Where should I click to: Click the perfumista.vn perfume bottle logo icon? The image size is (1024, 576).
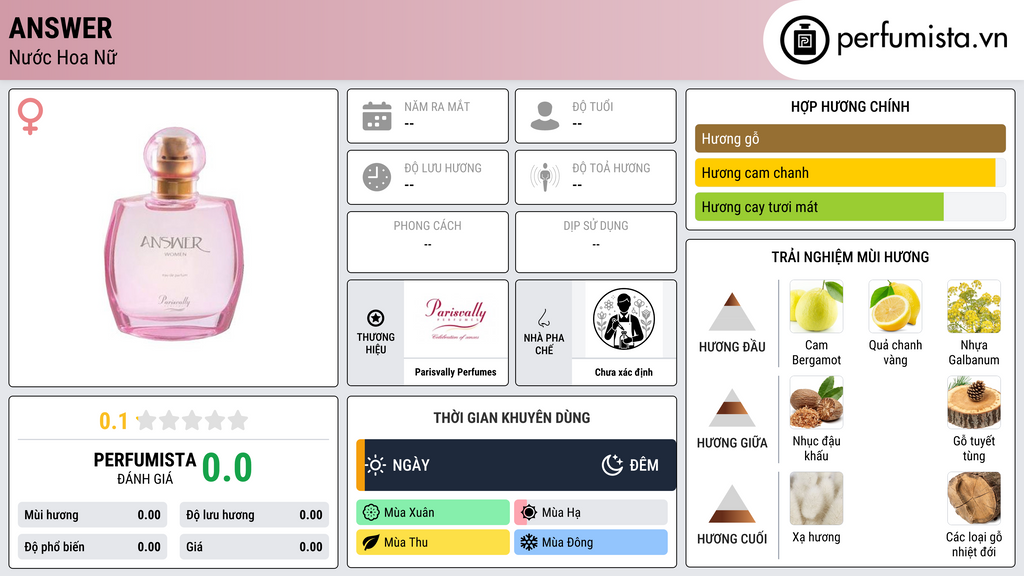click(804, 40)
